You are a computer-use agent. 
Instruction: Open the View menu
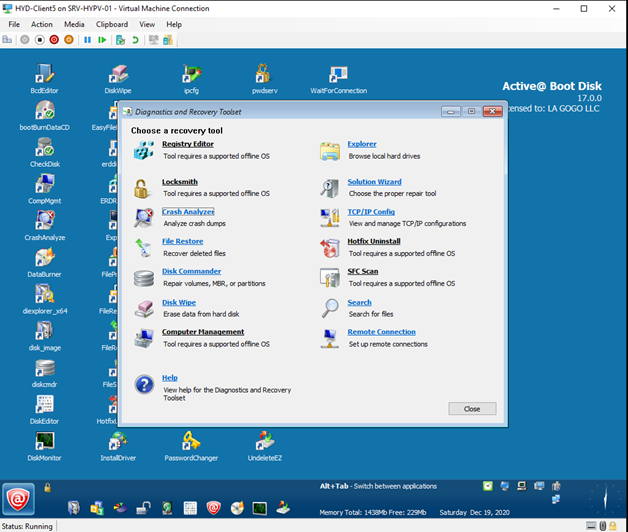[x=147, y=24]
